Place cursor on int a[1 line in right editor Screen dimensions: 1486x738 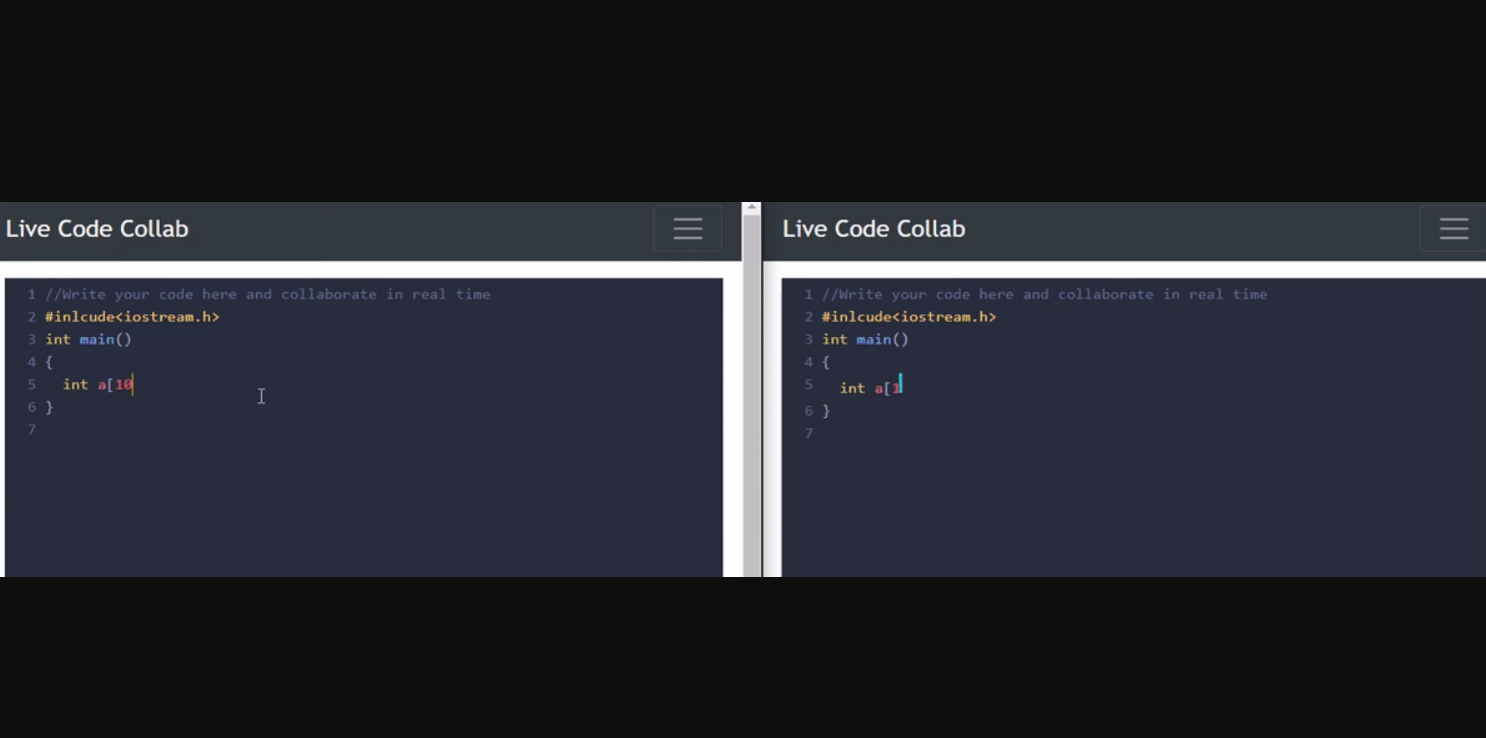871,388
